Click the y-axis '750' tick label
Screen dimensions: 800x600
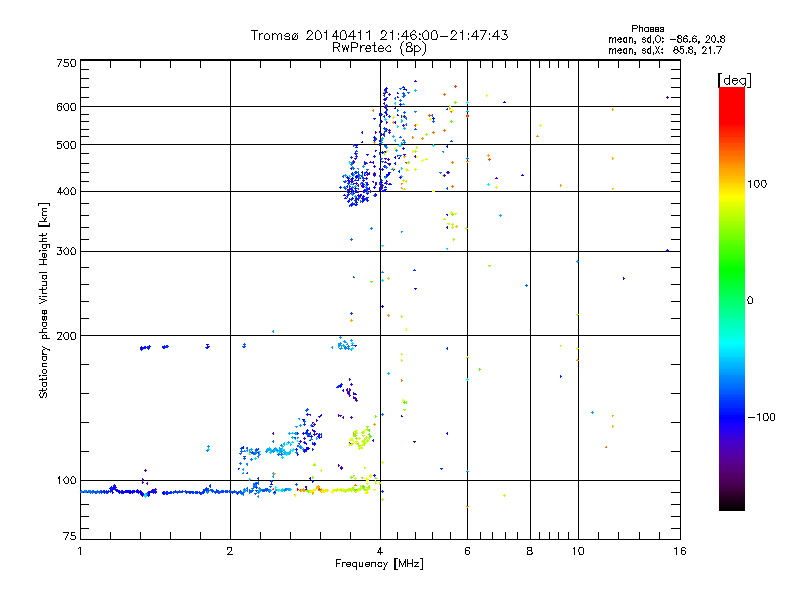67,63
